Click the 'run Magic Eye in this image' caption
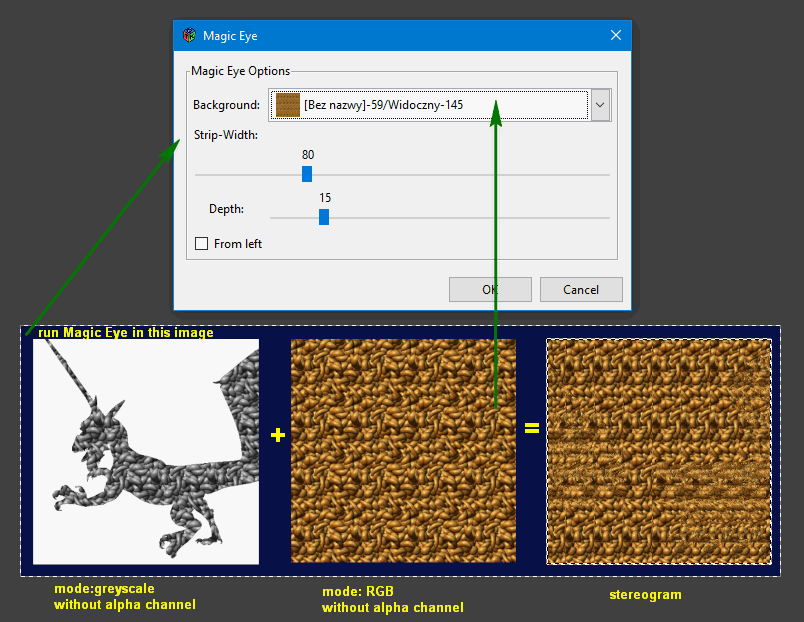 (126, 332)
